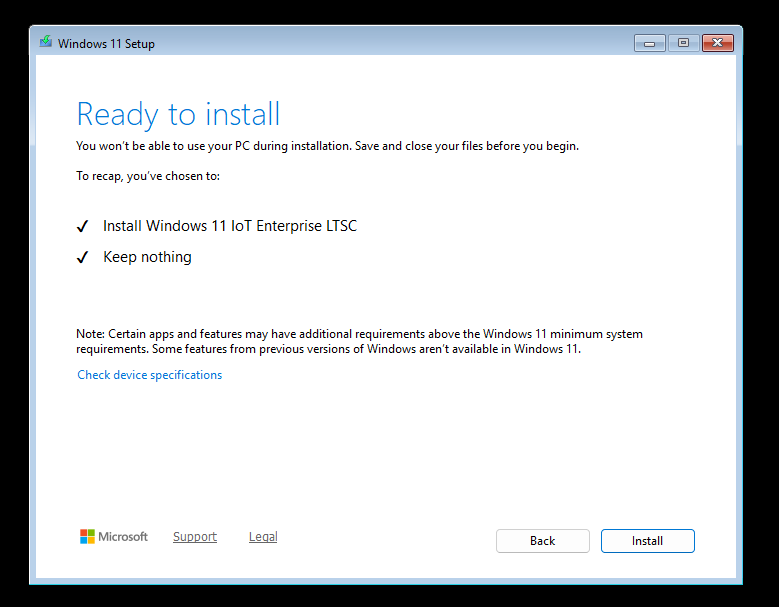Click the 'Ready to install' heading

[178, 114]
